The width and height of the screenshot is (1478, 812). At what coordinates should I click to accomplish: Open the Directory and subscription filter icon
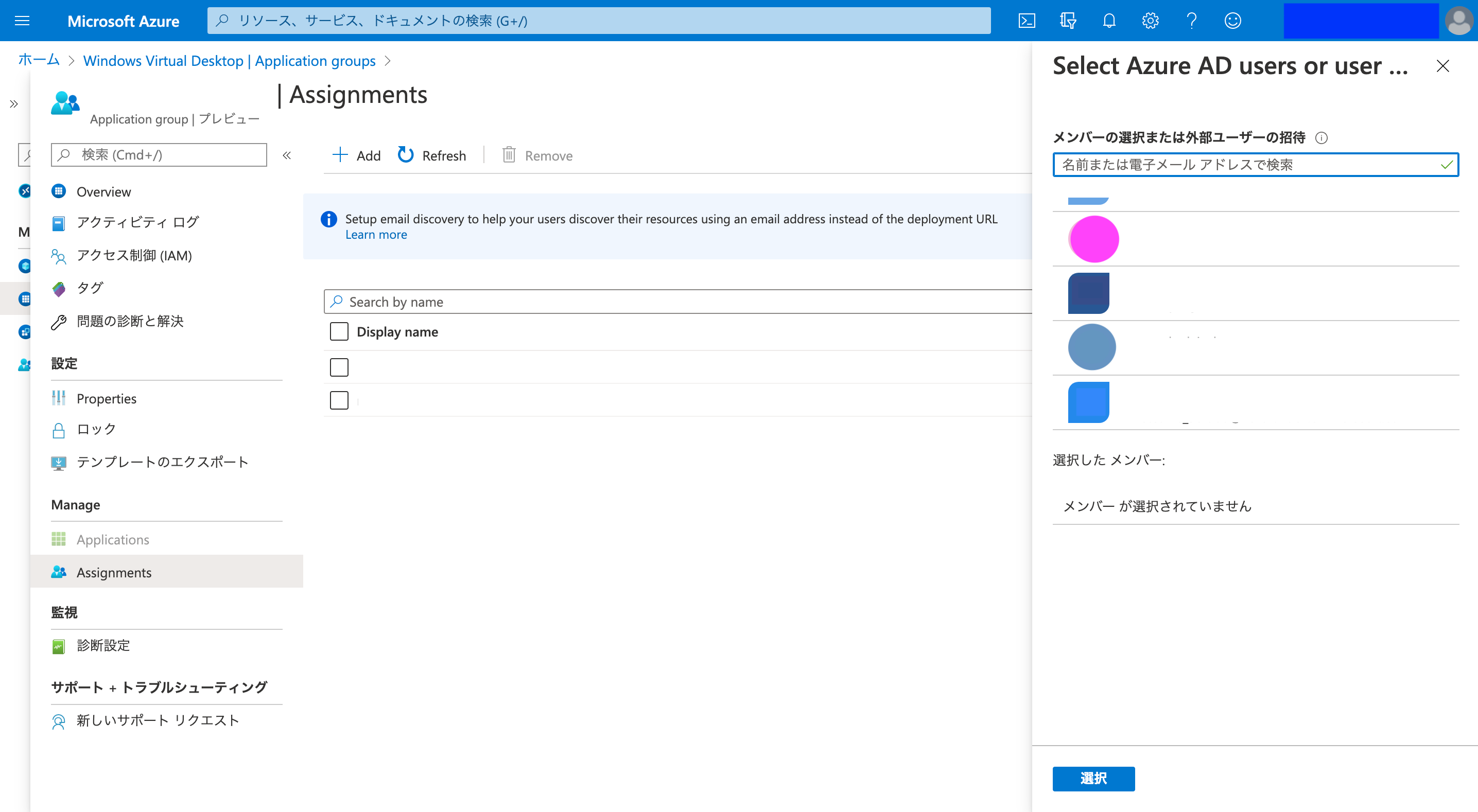(1067, 21)
